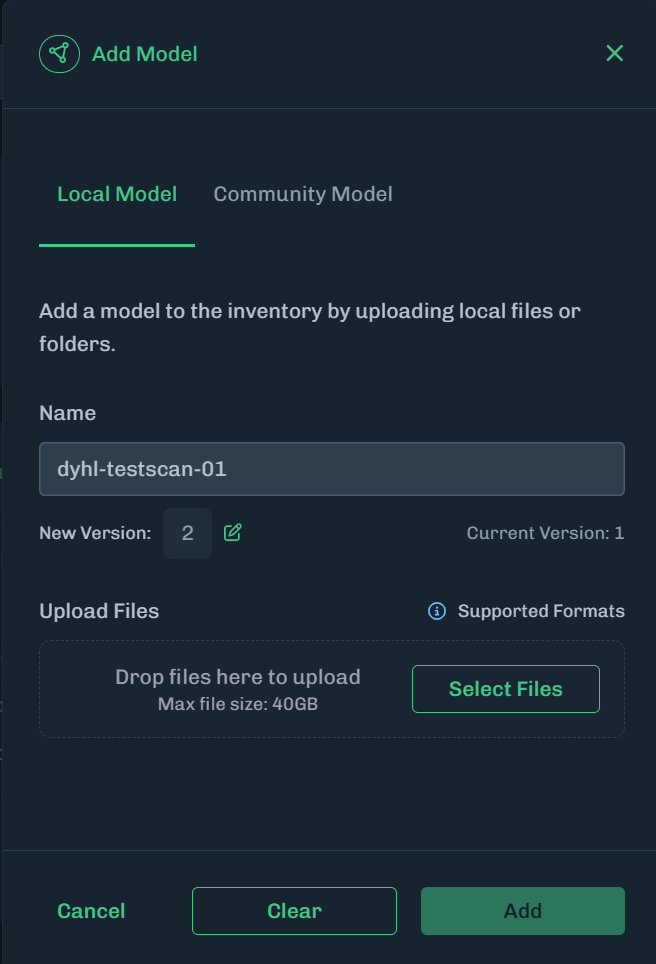The width and height of the screenshot is (656, 964).
Task: Select the dyhl-testscan-01 name text box
Action: [x=332, y=468]
